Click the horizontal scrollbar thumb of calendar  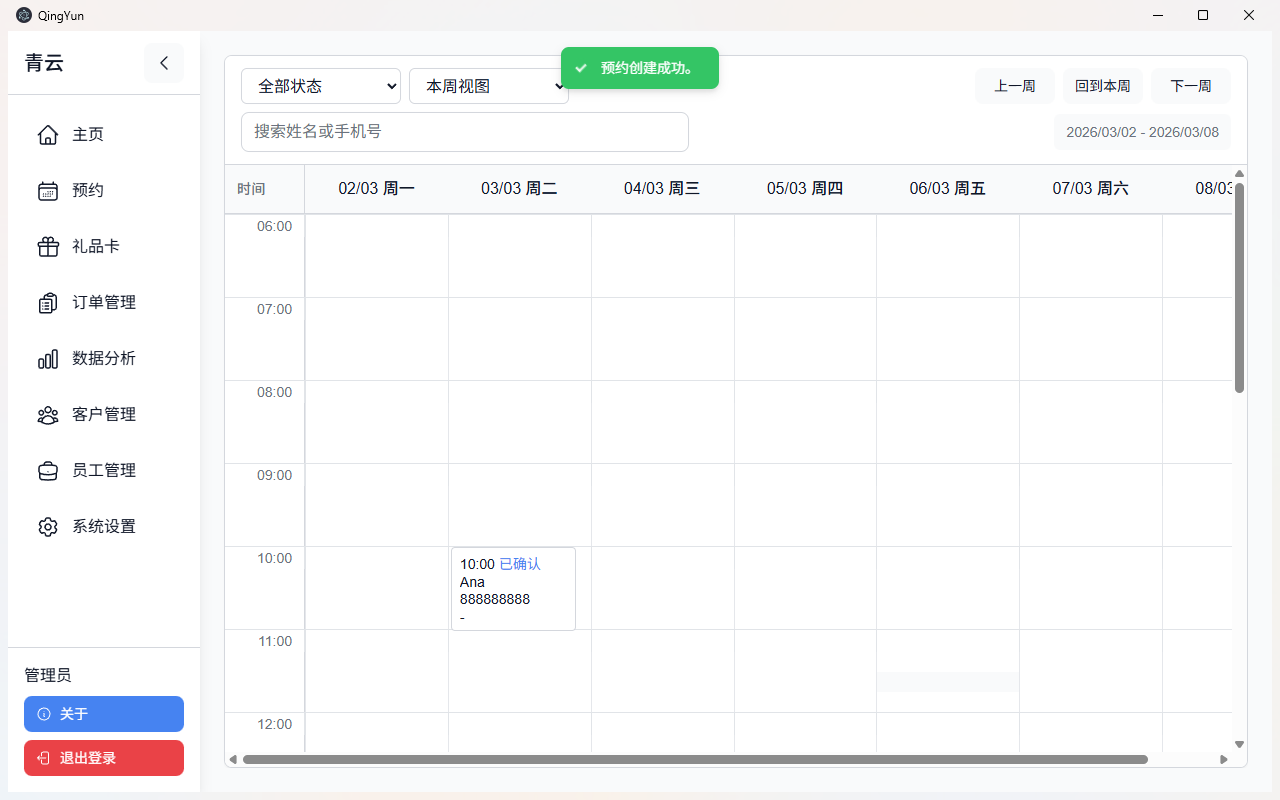tap(695, 759)
